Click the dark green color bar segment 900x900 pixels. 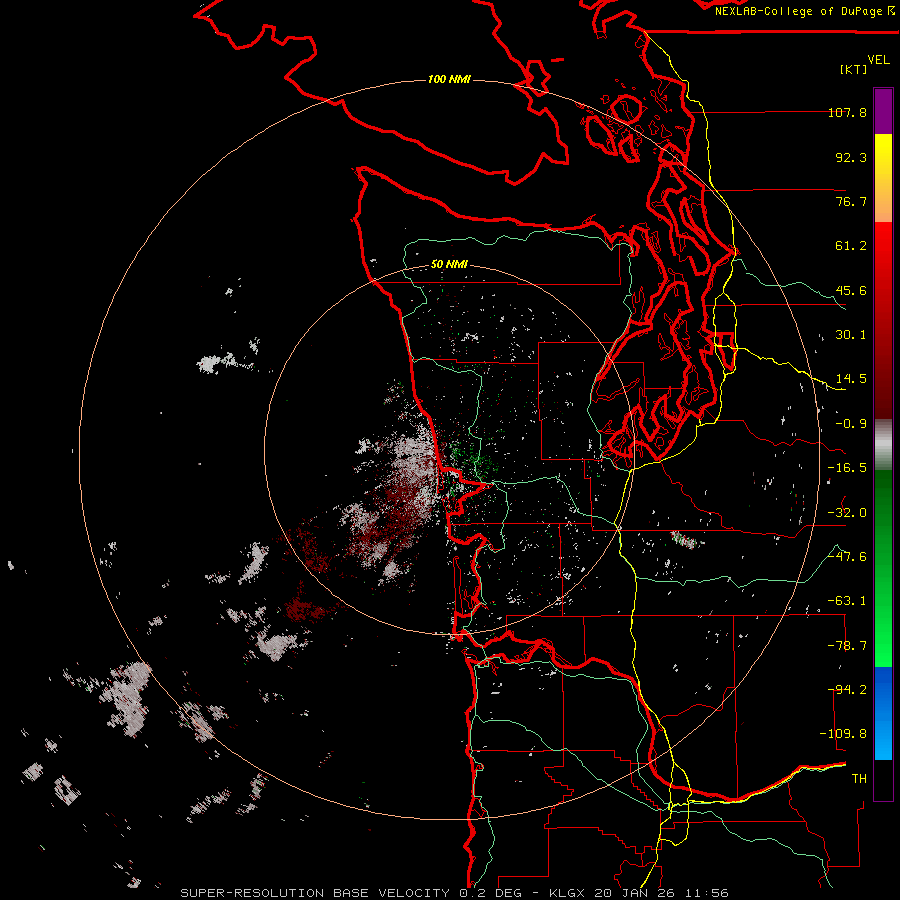(x=883, y=505)
